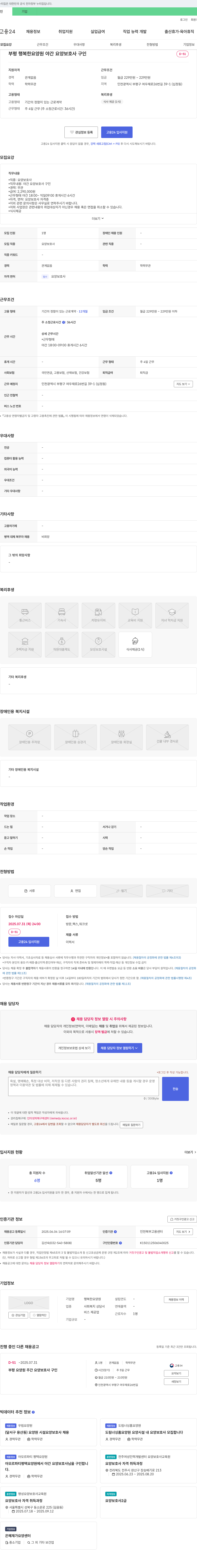Click the 통근버스 benefit icon
197x1568 pixels.
(x=25, y=615)
